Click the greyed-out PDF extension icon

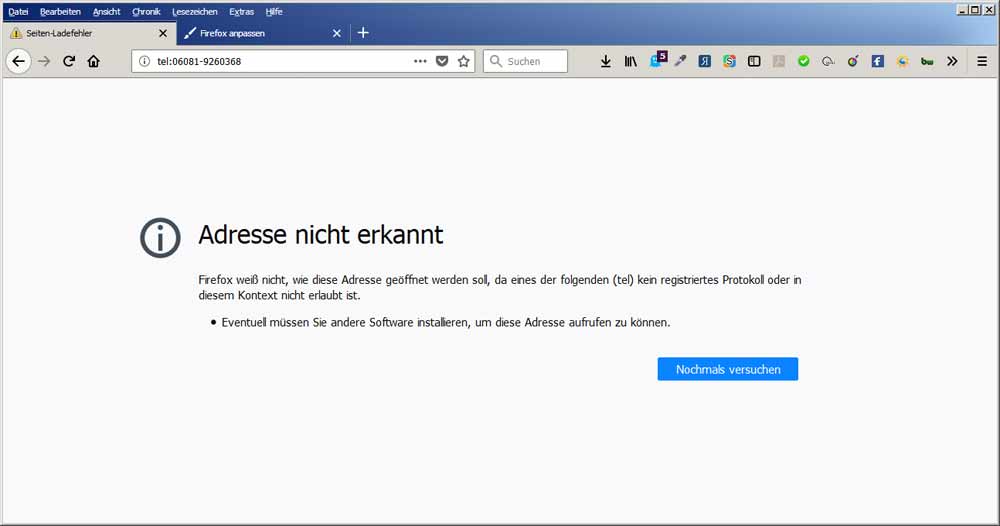click(779, 61)
